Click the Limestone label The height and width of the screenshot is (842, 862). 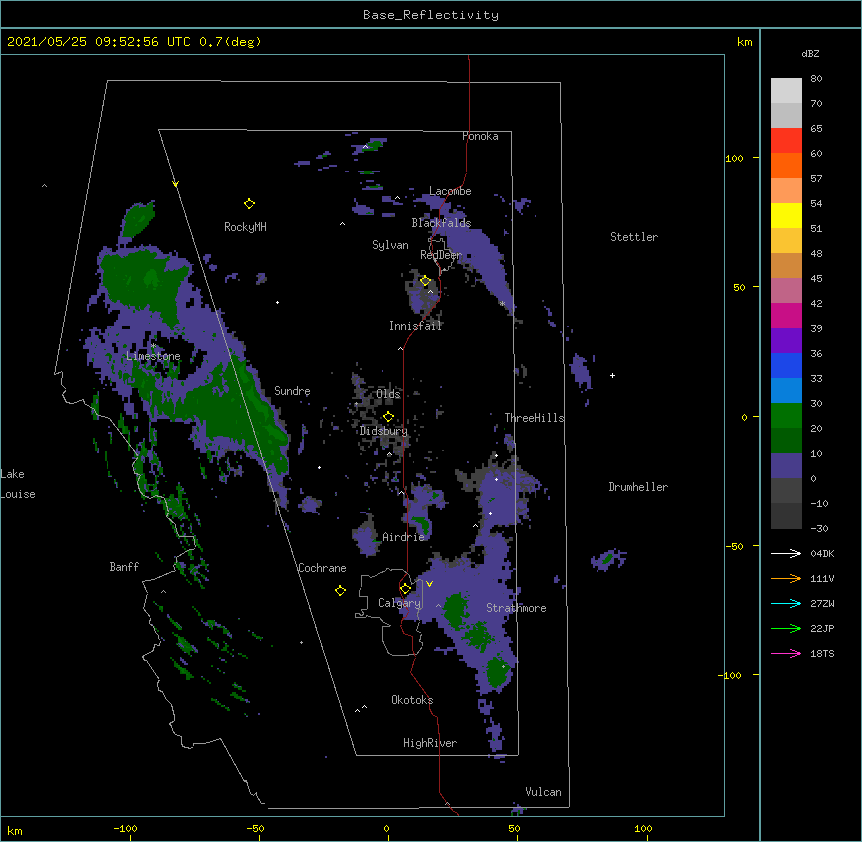tap(153, 356)
